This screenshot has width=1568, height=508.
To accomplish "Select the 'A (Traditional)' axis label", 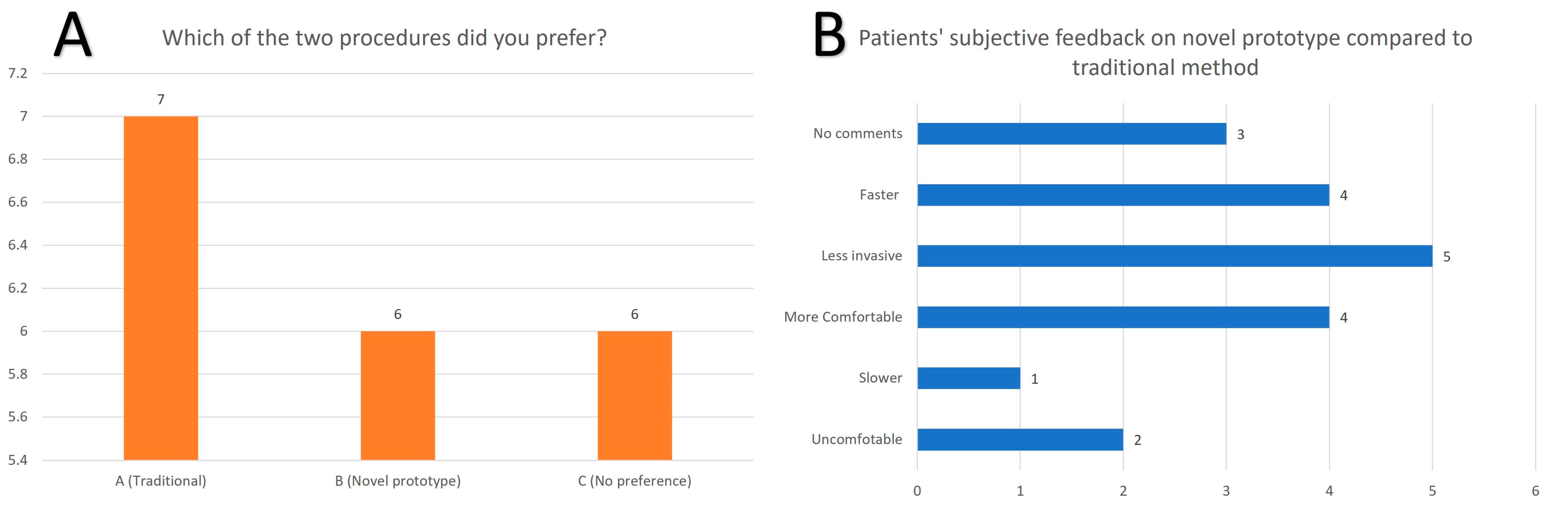I will 161,481.
